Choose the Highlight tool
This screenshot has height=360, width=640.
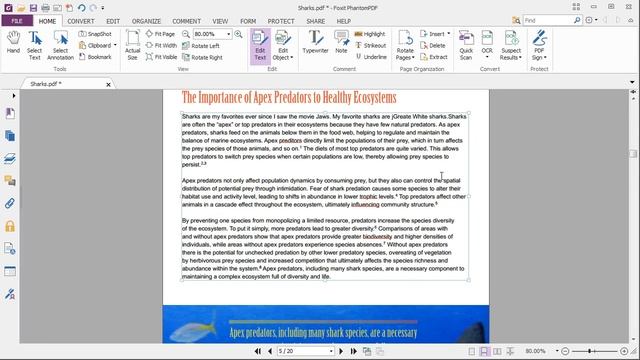click(370, 34)
